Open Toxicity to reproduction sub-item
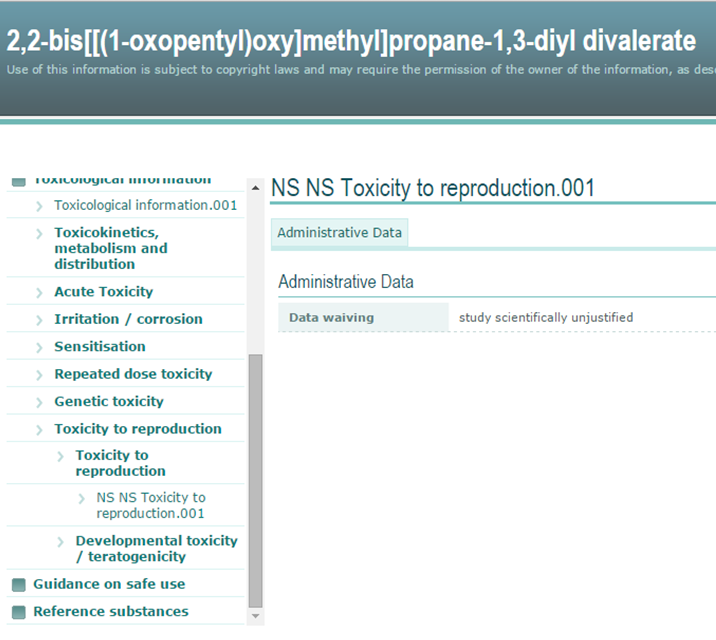Screen dimensions: 716x640 pyautogui.click(x=120, y=463)
